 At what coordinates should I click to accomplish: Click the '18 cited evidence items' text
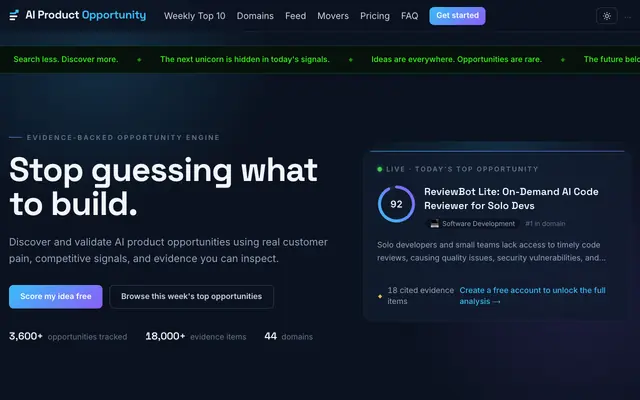(x=420, y=296)
